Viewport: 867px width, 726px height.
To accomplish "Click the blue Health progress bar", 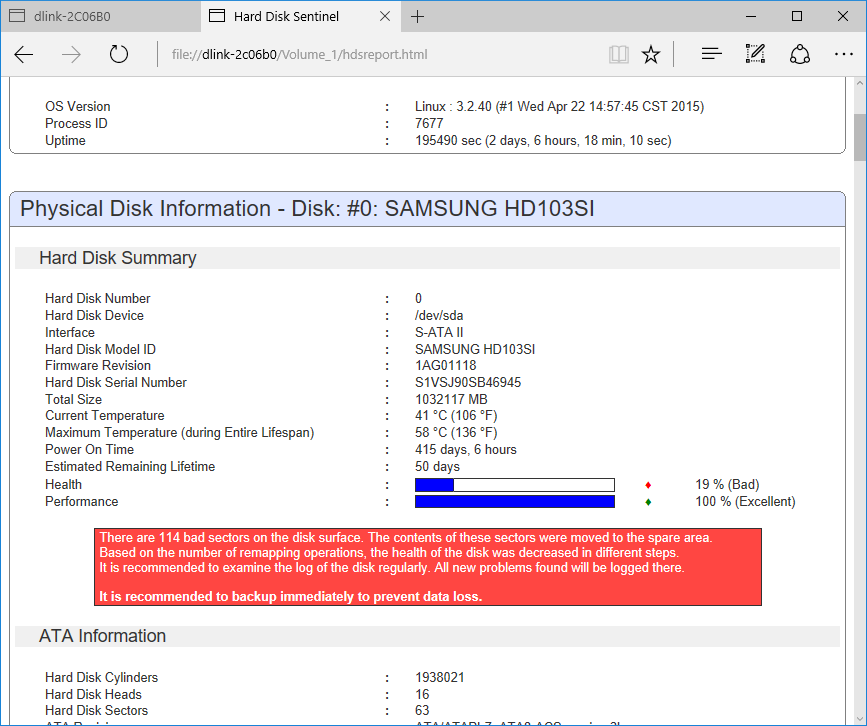I will [515, 485].
